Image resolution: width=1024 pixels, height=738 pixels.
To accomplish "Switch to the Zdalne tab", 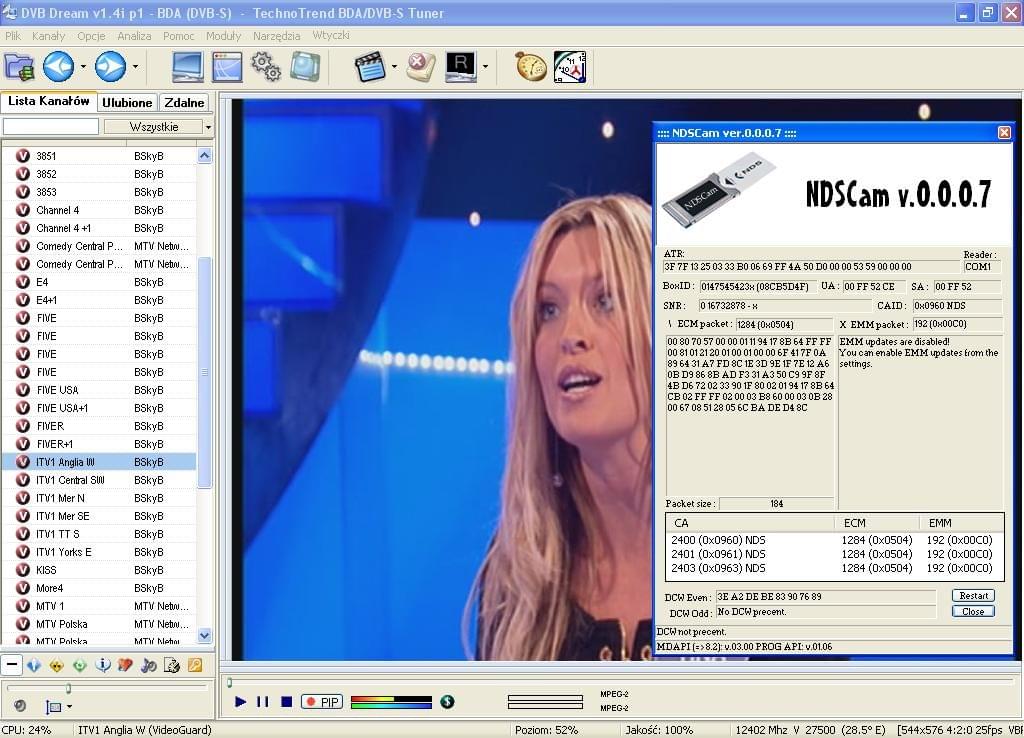I will (x=184, y=103).
